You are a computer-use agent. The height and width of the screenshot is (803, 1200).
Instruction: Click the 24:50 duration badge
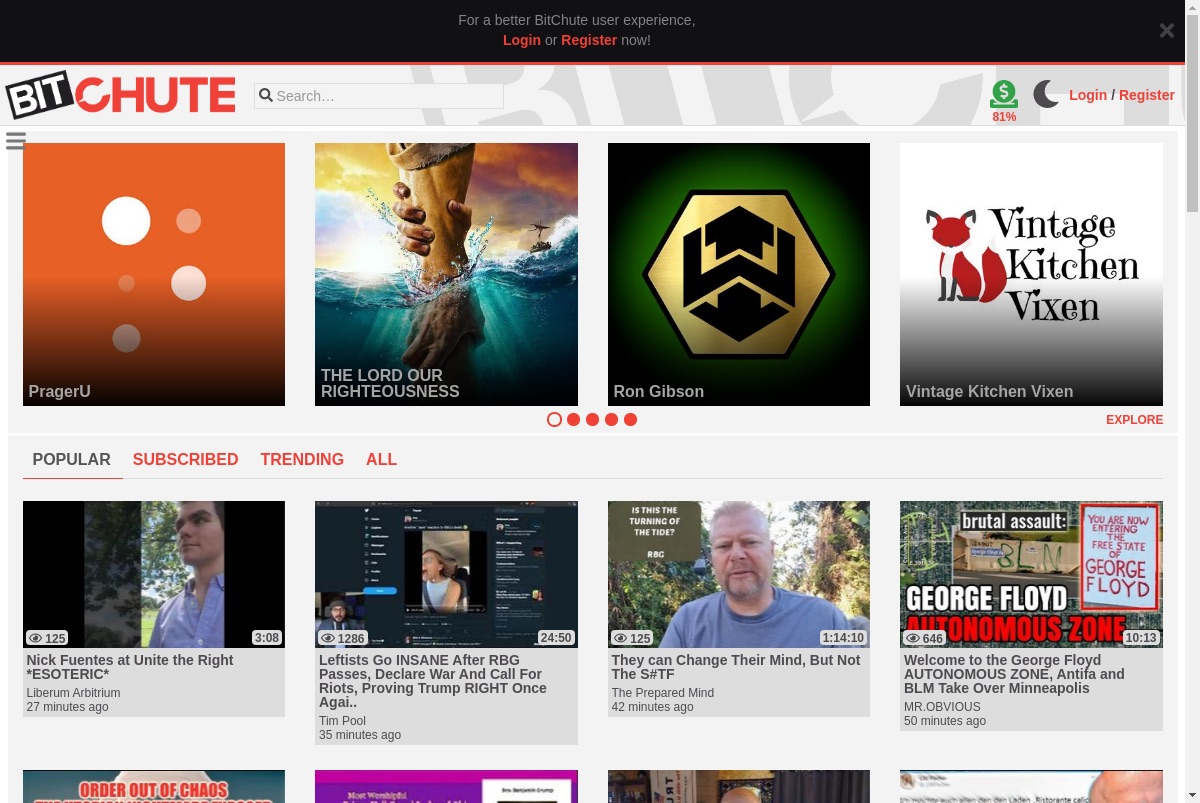[556, 638]
